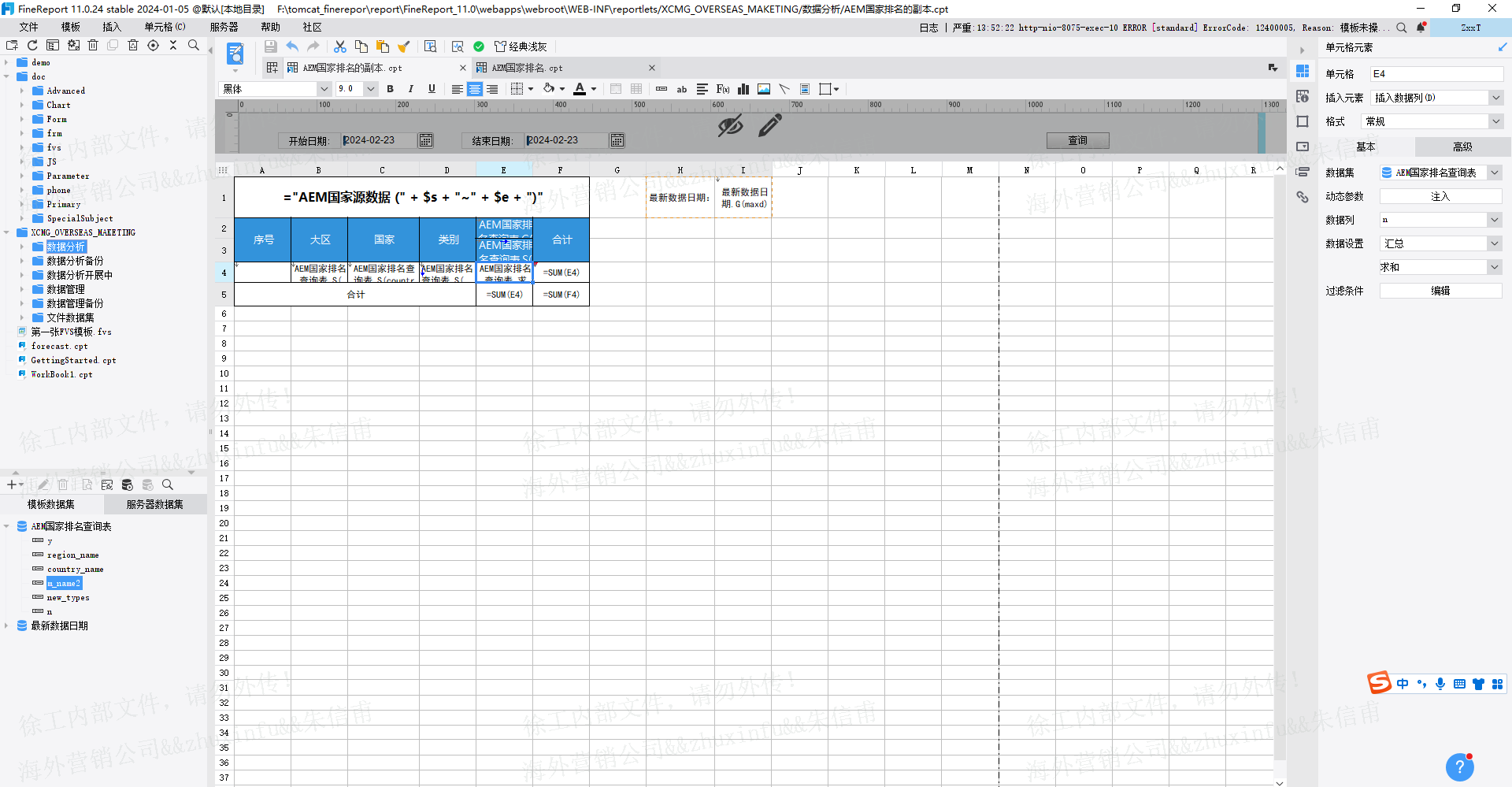Toggle the hidden-eye icon in parameter pane
Image resolution: width=1512 pixels, height=787 pixels.
(730, 125)
